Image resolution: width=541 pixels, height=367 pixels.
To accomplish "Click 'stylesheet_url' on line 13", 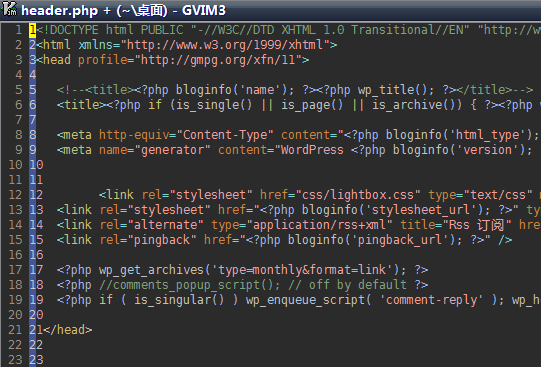I will [421, 210].
